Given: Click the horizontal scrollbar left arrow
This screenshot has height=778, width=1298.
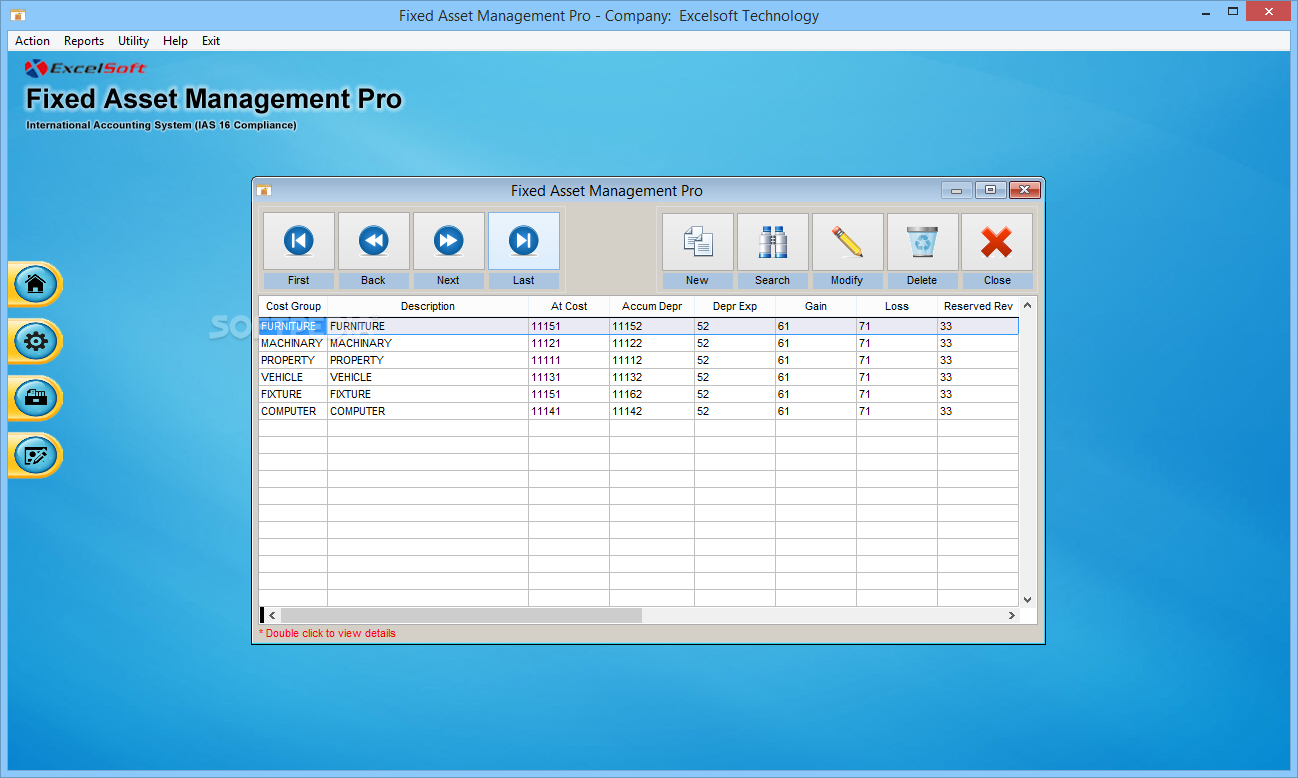Looking at the screenshot, I should (272, 615).
